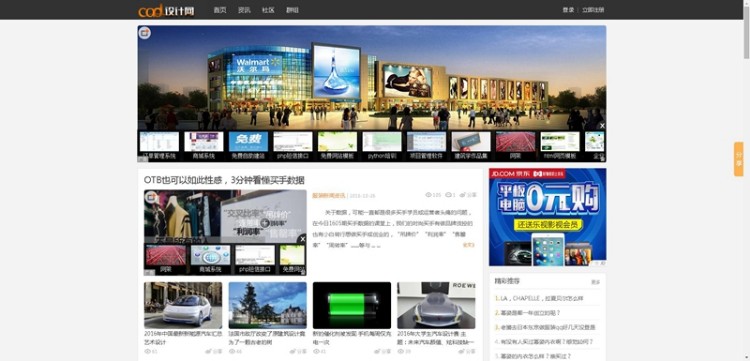Click the eye icon under French building card
The width and height of the screenshot is (750, 361).
click(232, 351)
